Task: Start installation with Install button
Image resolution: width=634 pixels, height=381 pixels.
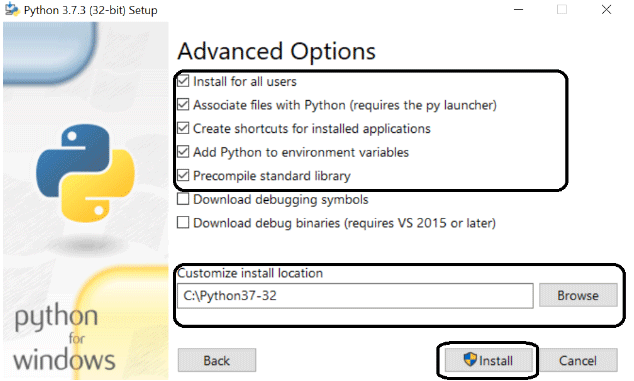Action: [488, 360]
